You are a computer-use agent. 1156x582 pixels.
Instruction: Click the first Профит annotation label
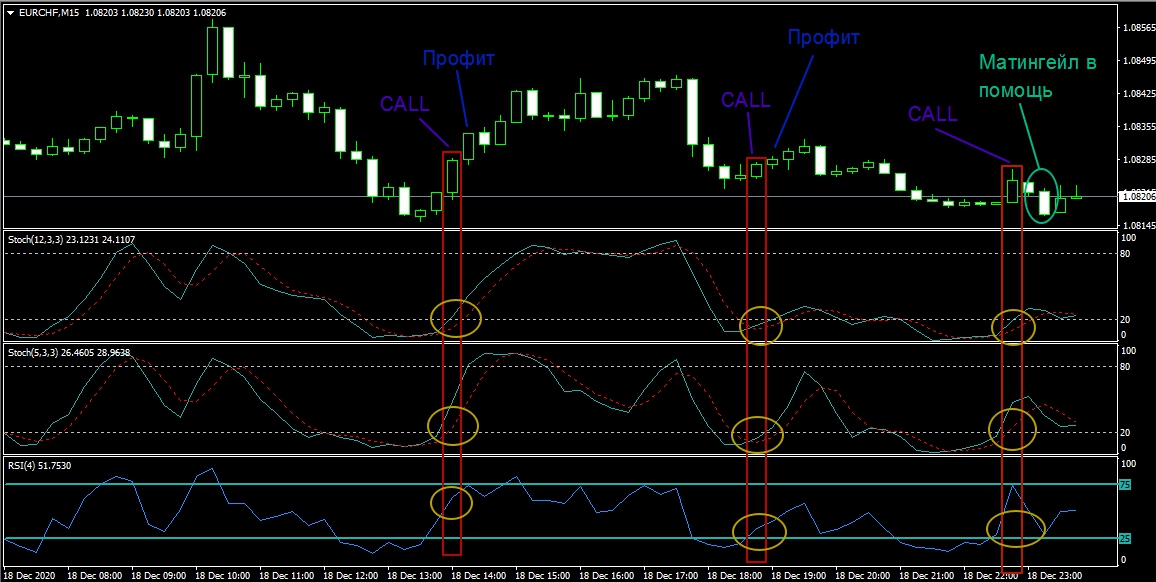point(459,58)
